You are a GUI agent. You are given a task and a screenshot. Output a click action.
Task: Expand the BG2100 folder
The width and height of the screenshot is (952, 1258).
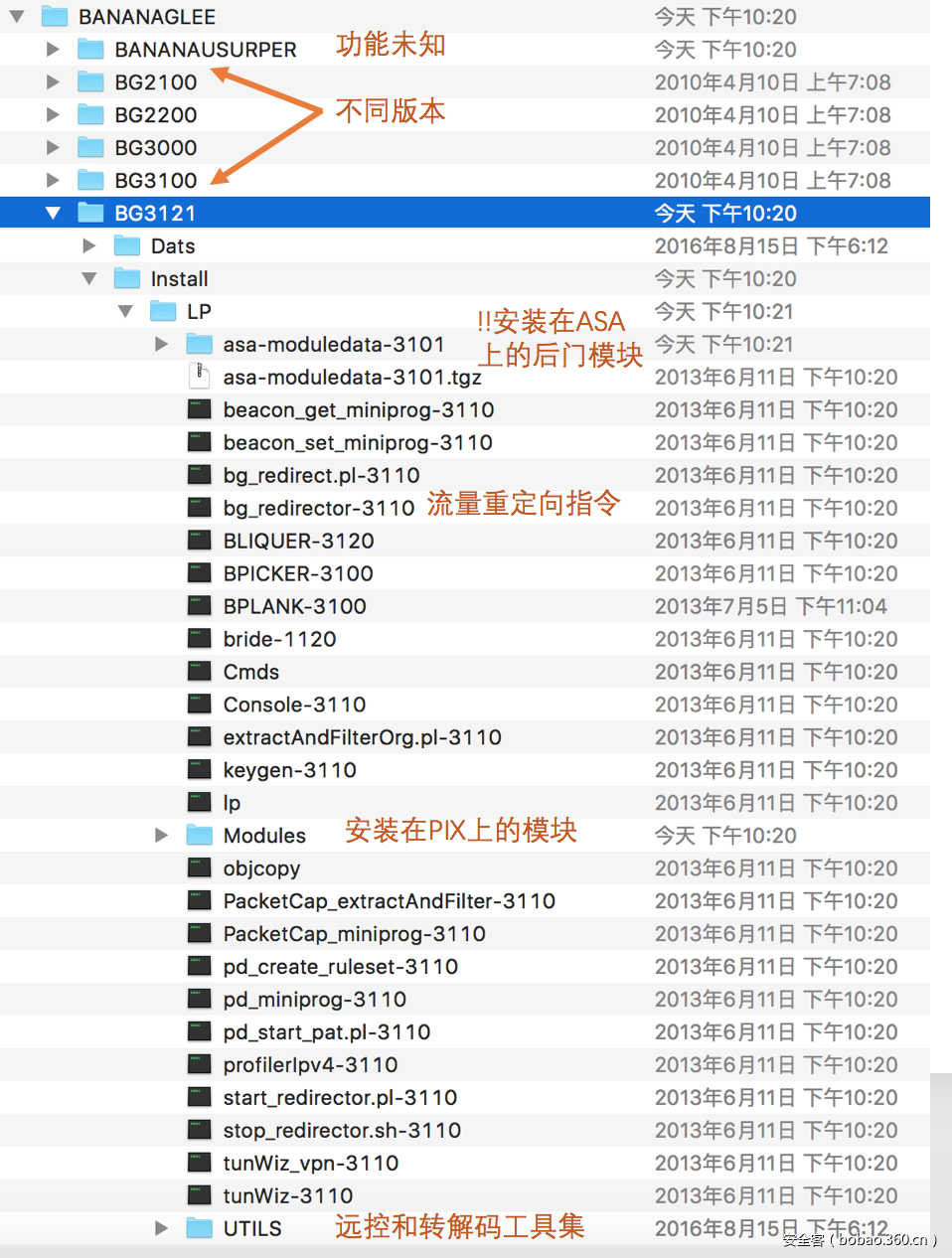(54, 81)
